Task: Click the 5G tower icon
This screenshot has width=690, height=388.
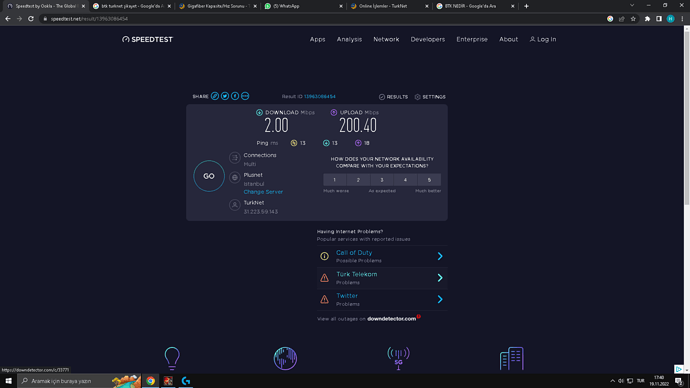Action: [398, 358]
